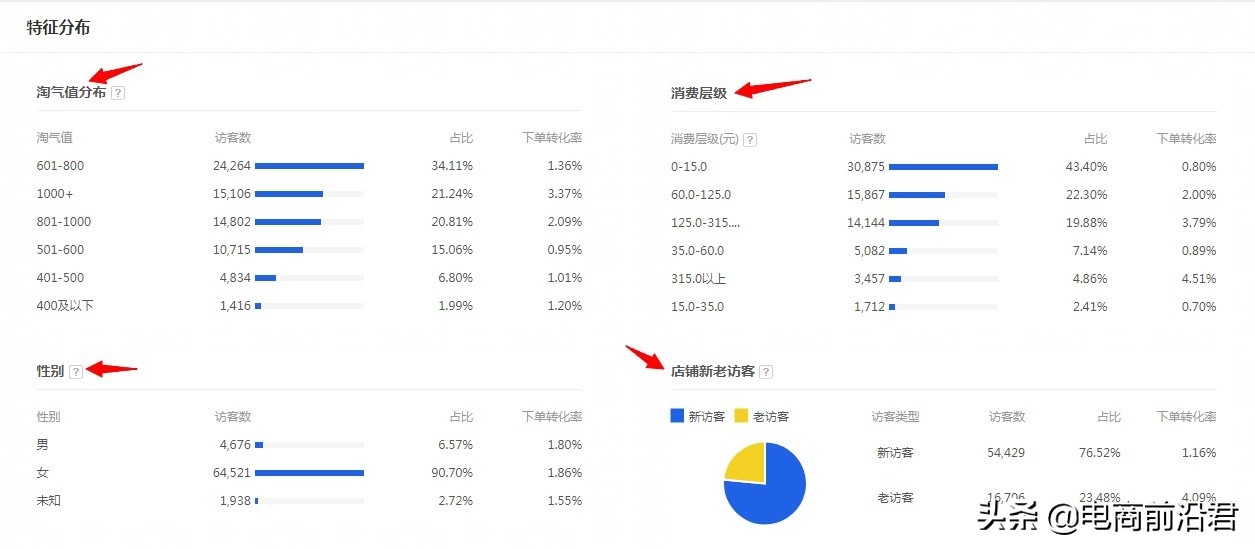This screenshot has height=549, width=1255.
Task: Select 15.0-35.0 spending level row label
Action: [x=697, y=307]
